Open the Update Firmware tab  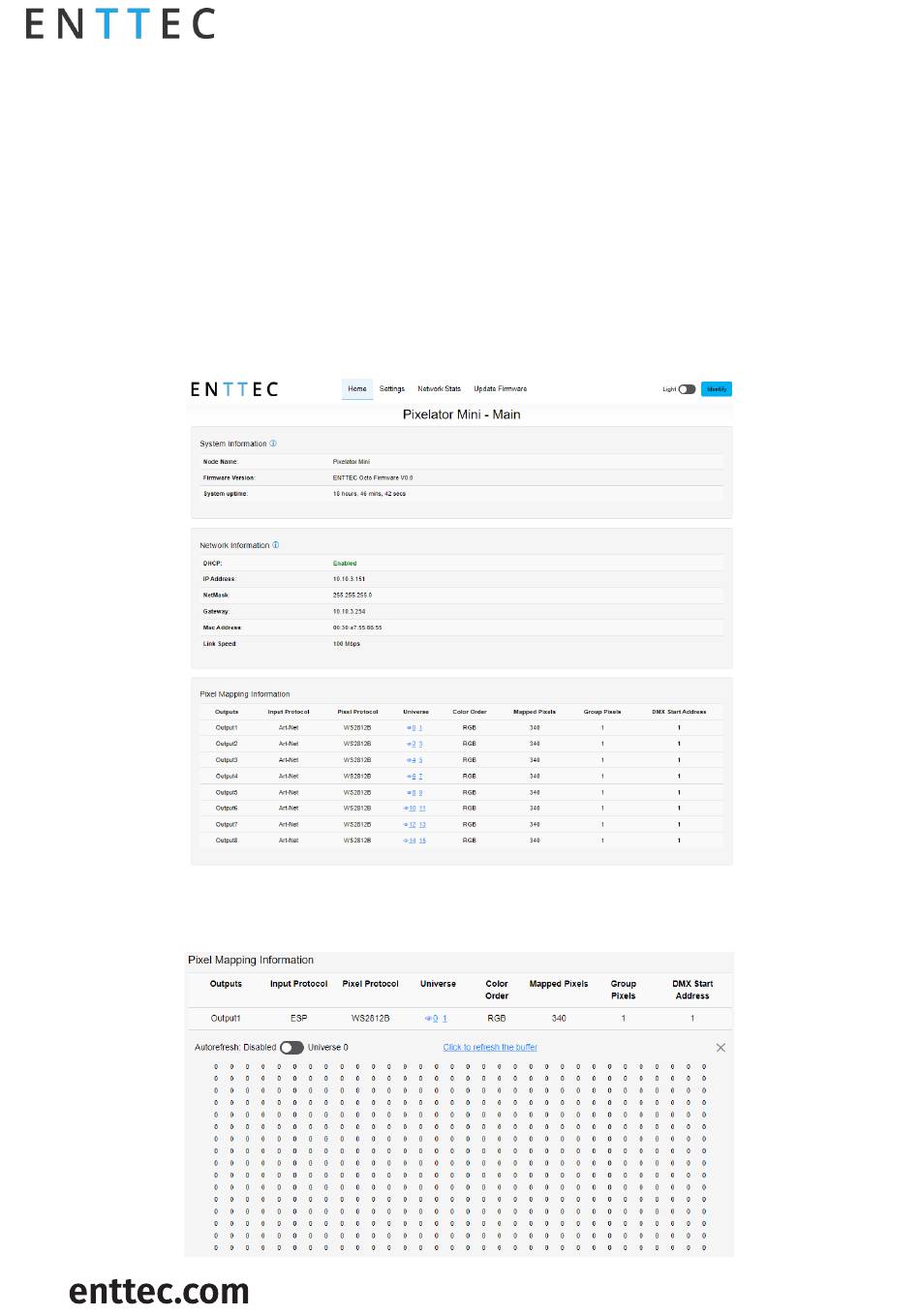pyautogui.click(x=501, y=388)
